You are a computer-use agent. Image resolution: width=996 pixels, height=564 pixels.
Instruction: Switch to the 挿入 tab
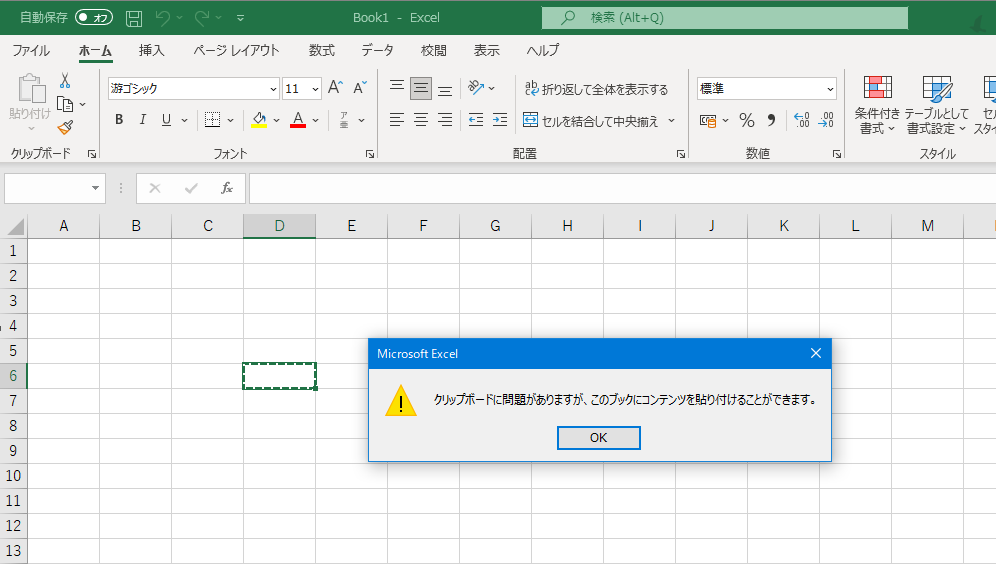[152, 50]
